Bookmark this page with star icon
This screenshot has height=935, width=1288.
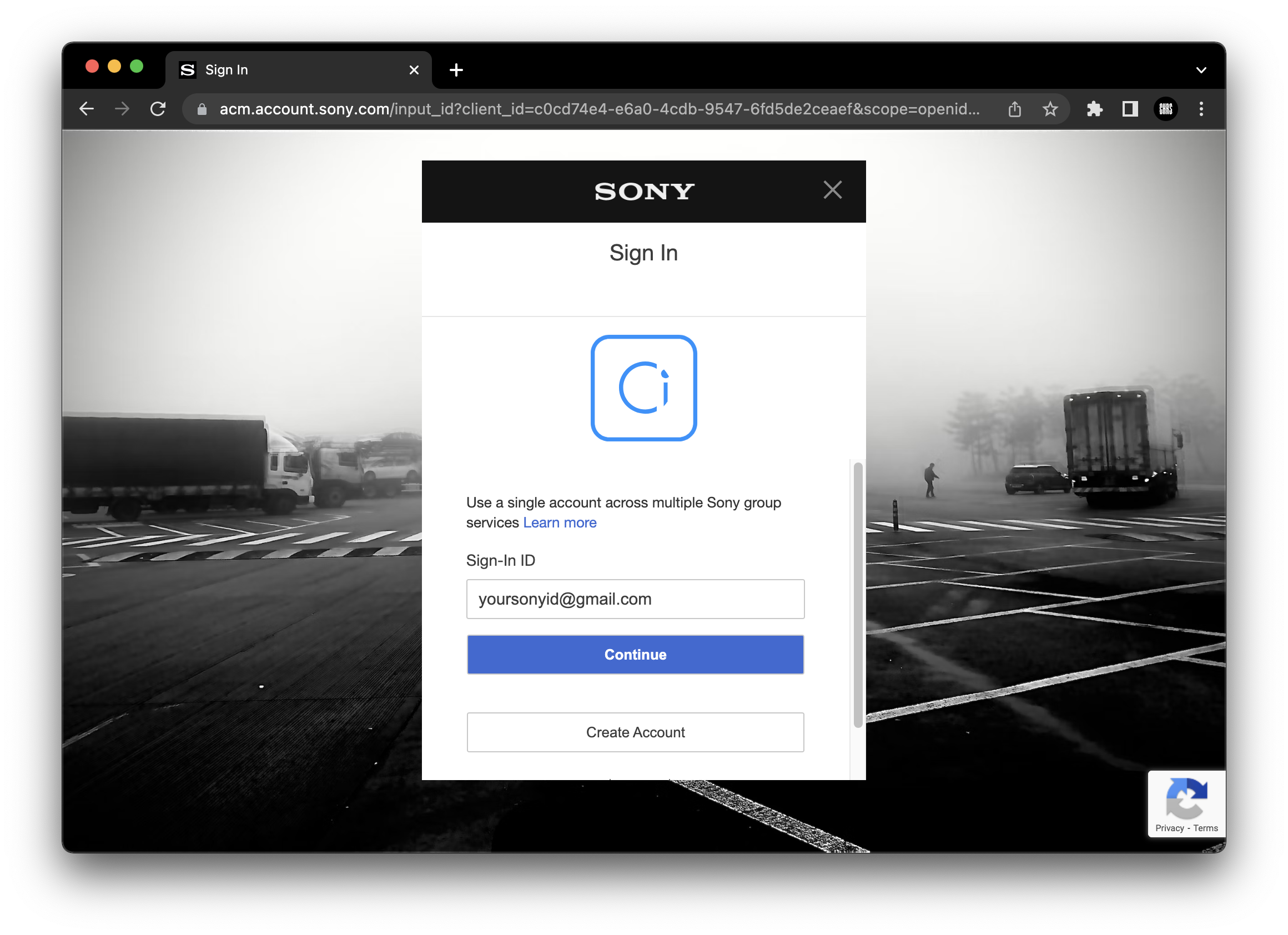[x=1050, y=108]
